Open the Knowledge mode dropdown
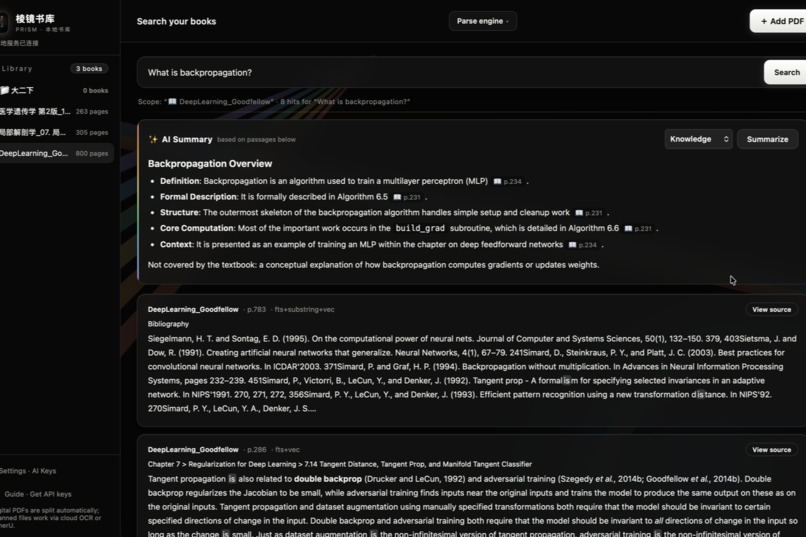 pyautogui.click(x=698, y=139)
